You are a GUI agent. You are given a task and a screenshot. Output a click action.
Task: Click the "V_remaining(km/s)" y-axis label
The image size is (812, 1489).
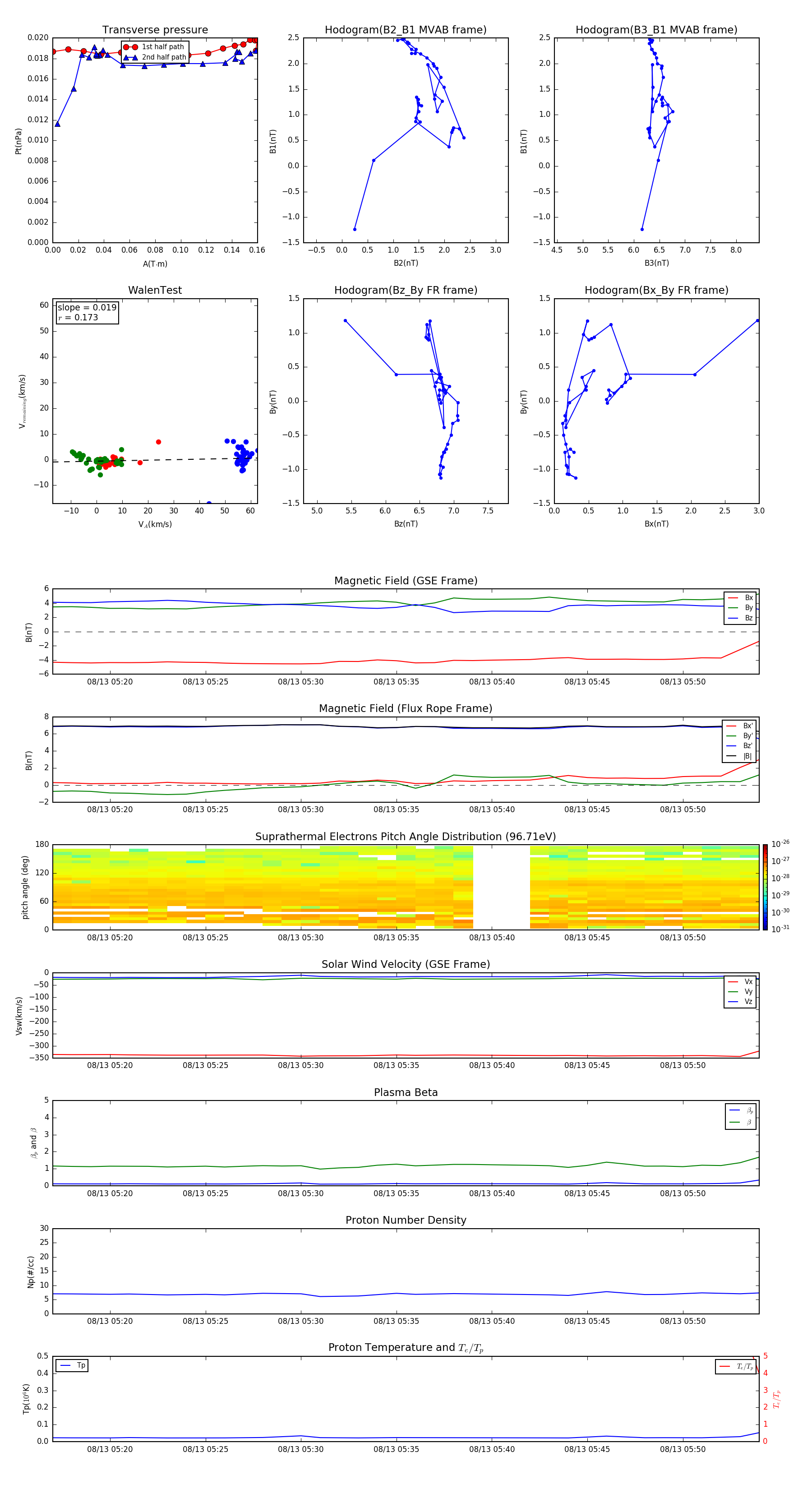coord(22,401)
